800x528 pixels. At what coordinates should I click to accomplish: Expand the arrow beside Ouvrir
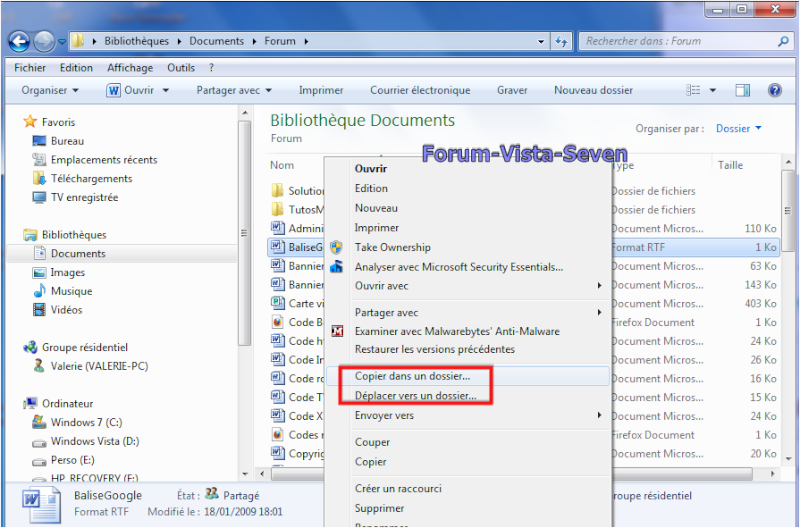(x=165, y=91)
